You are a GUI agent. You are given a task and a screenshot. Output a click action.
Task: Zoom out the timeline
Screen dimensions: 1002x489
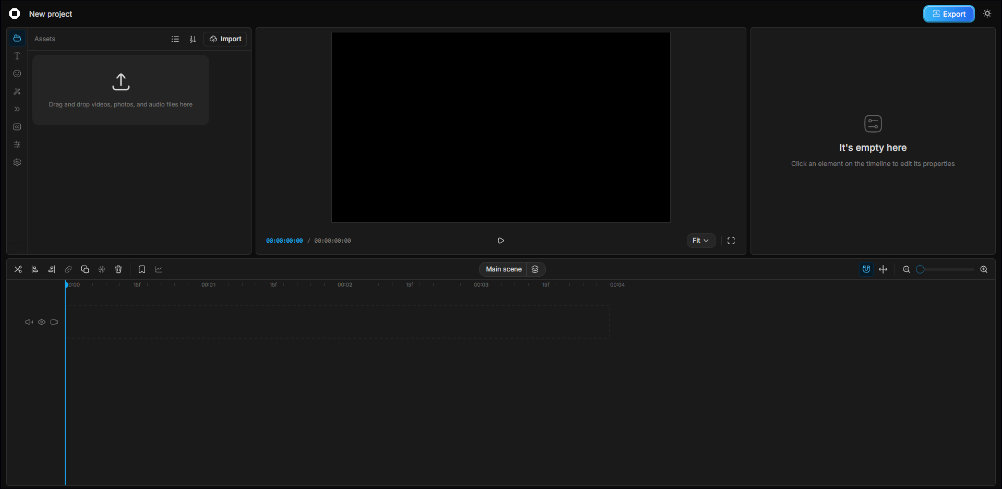[906, 269]
